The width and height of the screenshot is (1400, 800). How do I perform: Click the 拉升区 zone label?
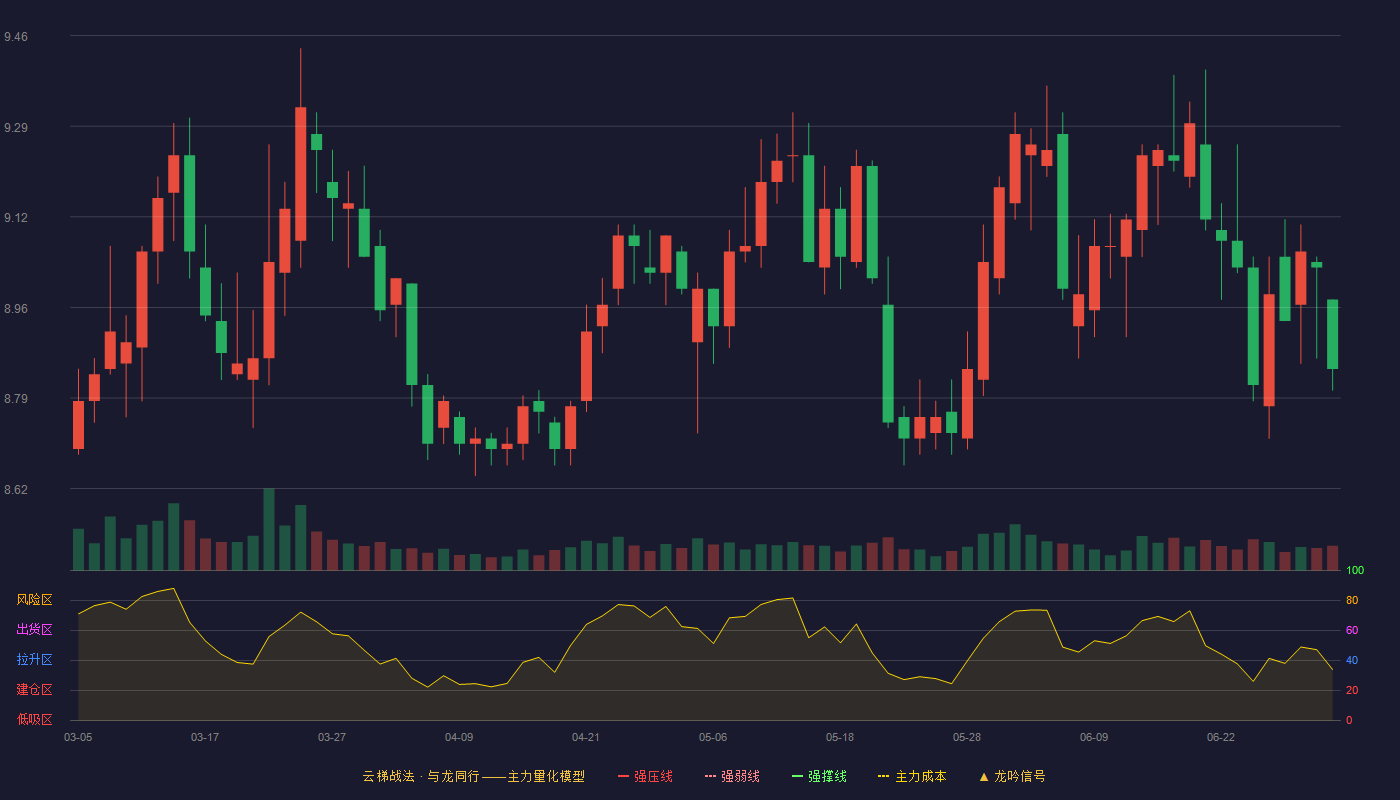35,660
